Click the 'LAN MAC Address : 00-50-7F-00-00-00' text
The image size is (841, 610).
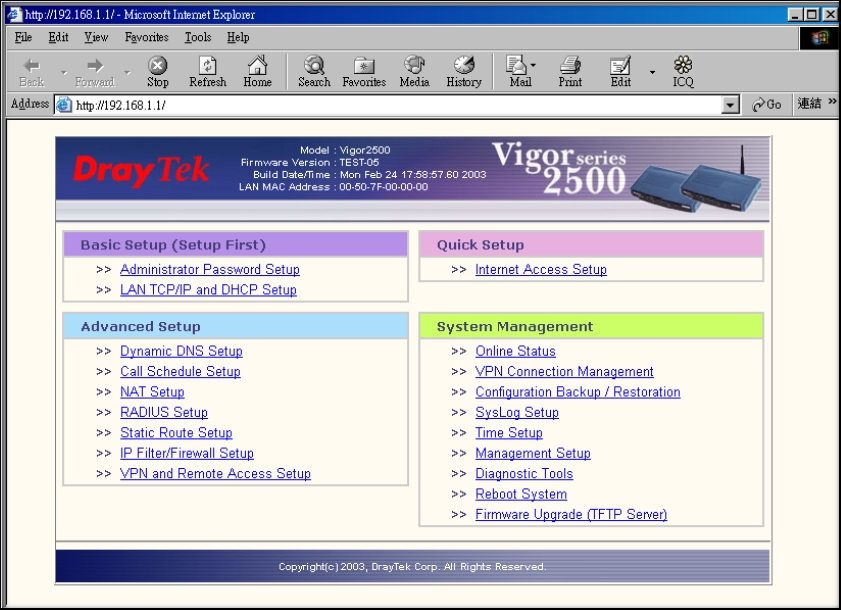pos(334,187)
